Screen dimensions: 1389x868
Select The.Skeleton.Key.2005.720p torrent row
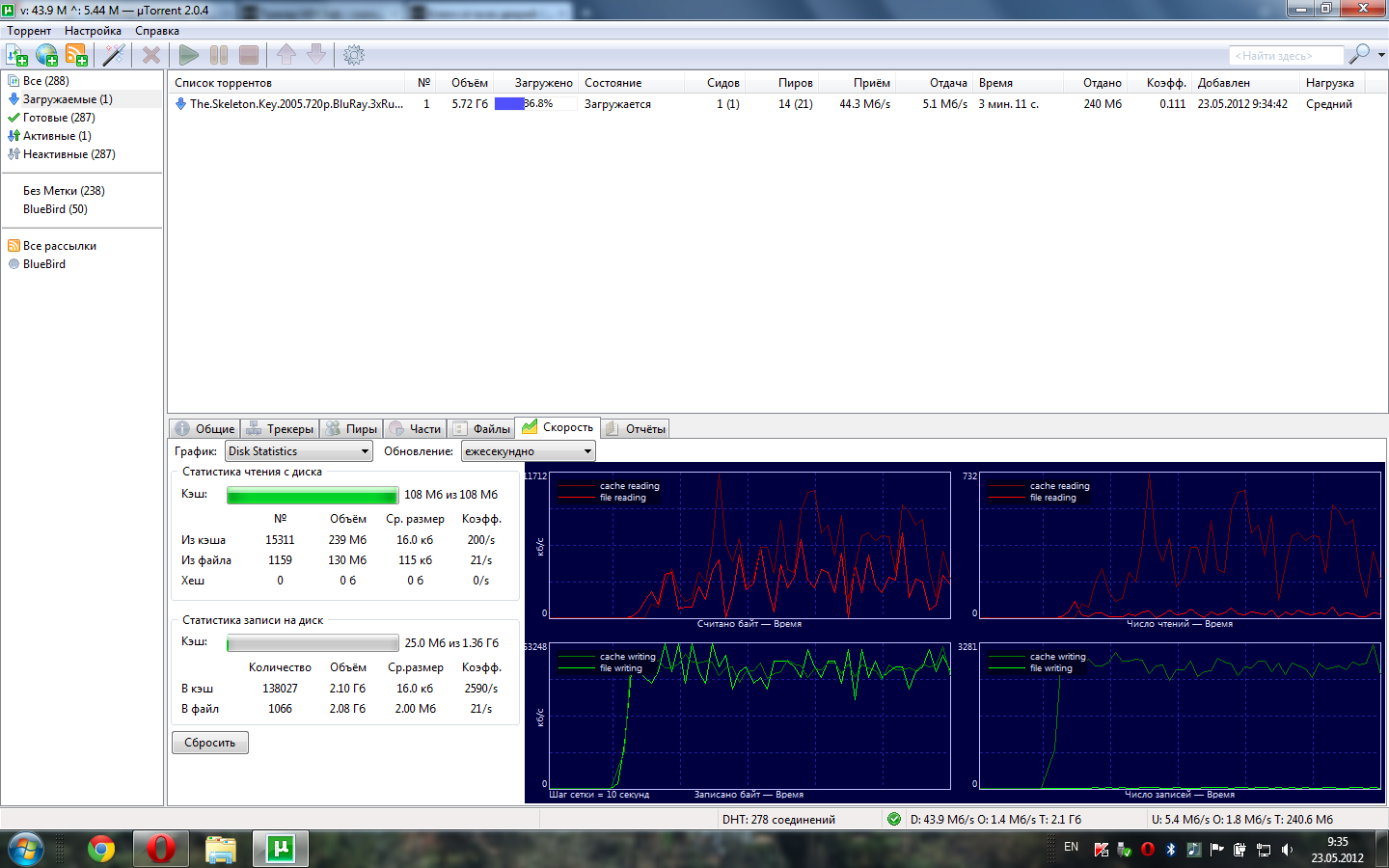[x=777, y=104]
